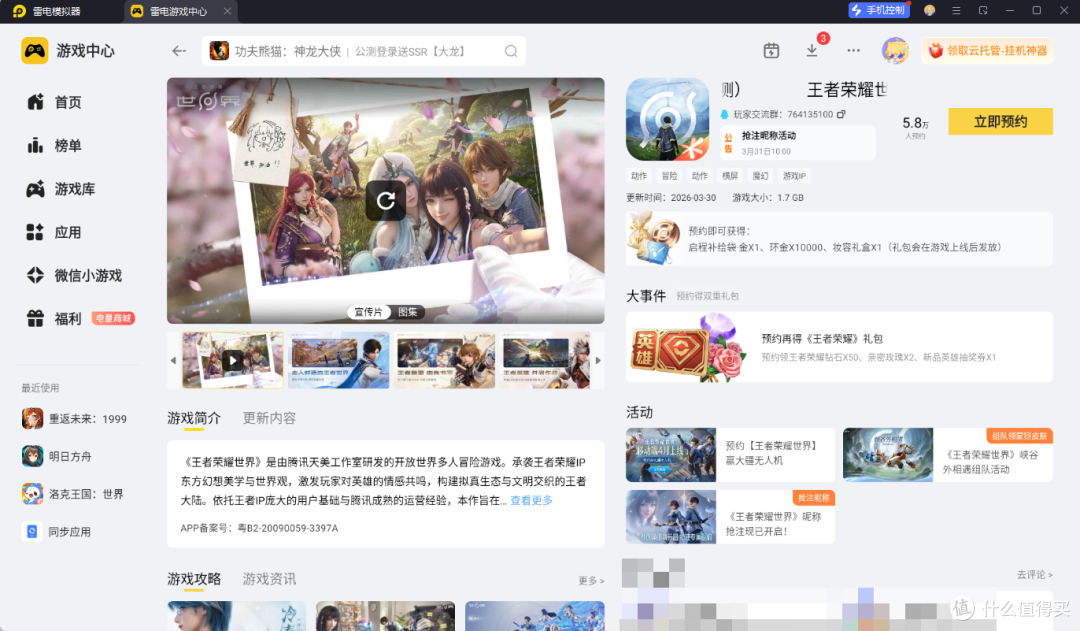Launch 重返未来：1999 from recent list
1080x631 pixels.
pos(74,419)
